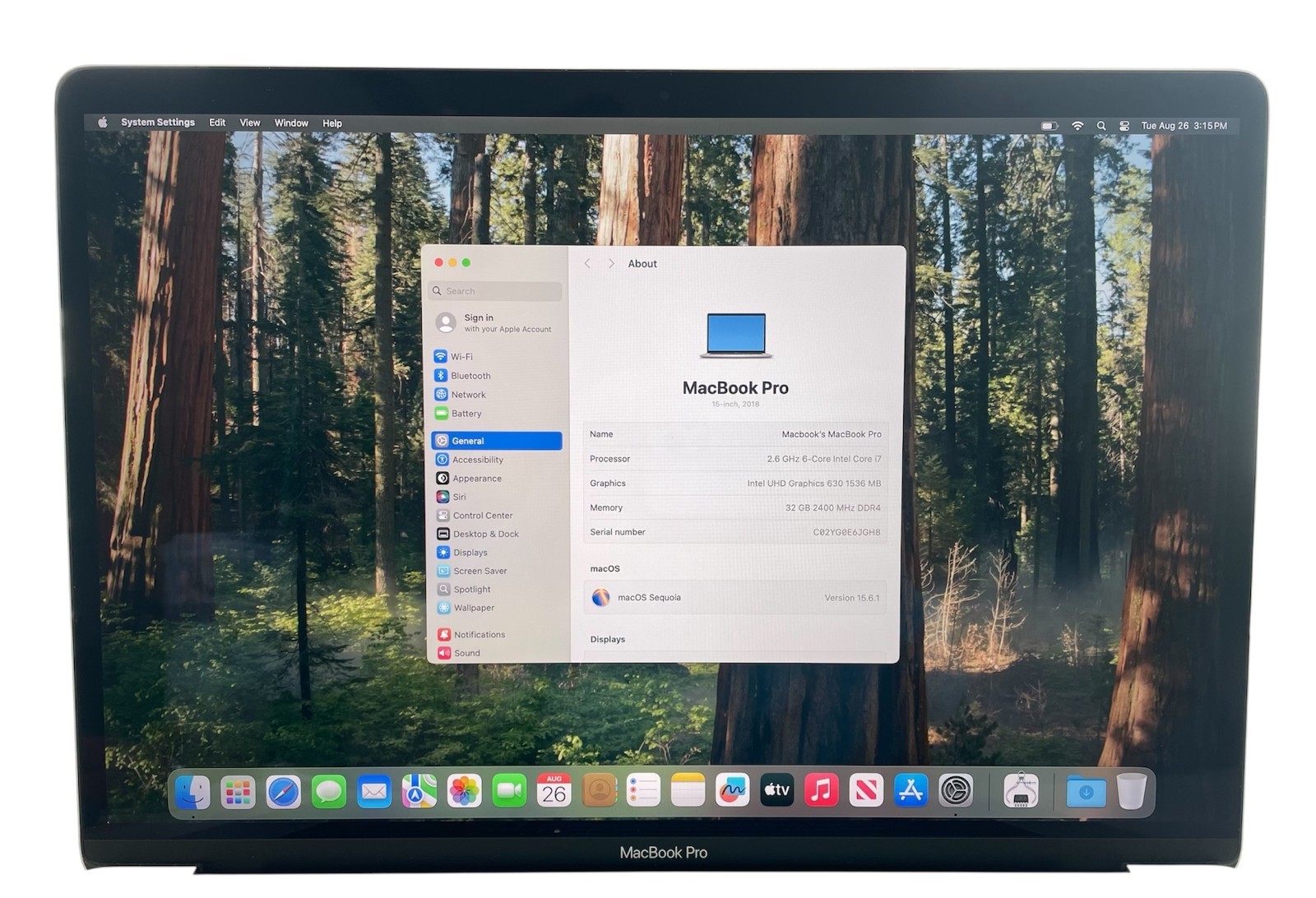
Task: Open the Window menu
Action: [x=291, y=123]
